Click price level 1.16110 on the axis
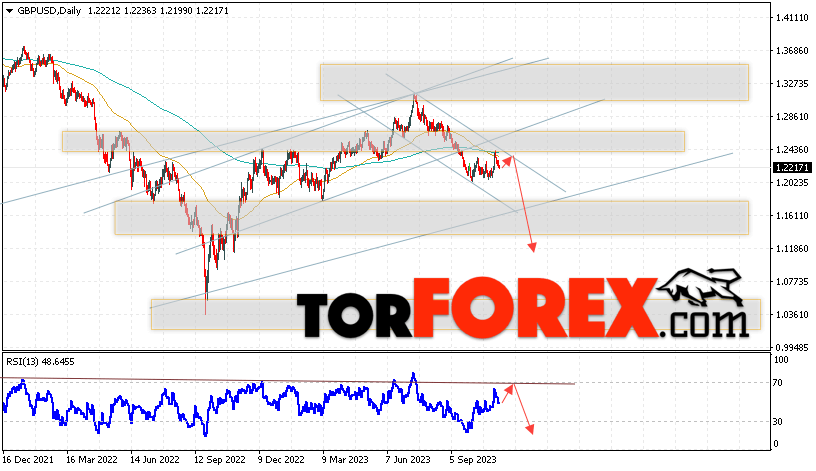This screenshot has height=471, width=816. coord(792,215)
